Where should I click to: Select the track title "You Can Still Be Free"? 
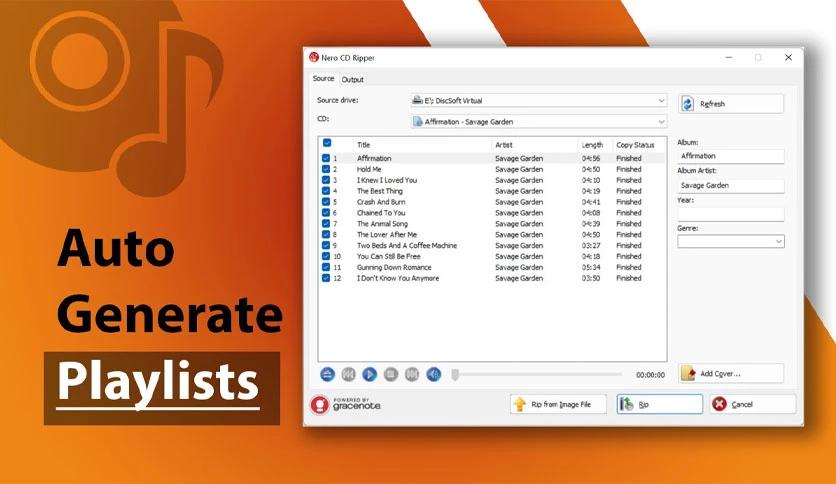(x=389, y=256)
